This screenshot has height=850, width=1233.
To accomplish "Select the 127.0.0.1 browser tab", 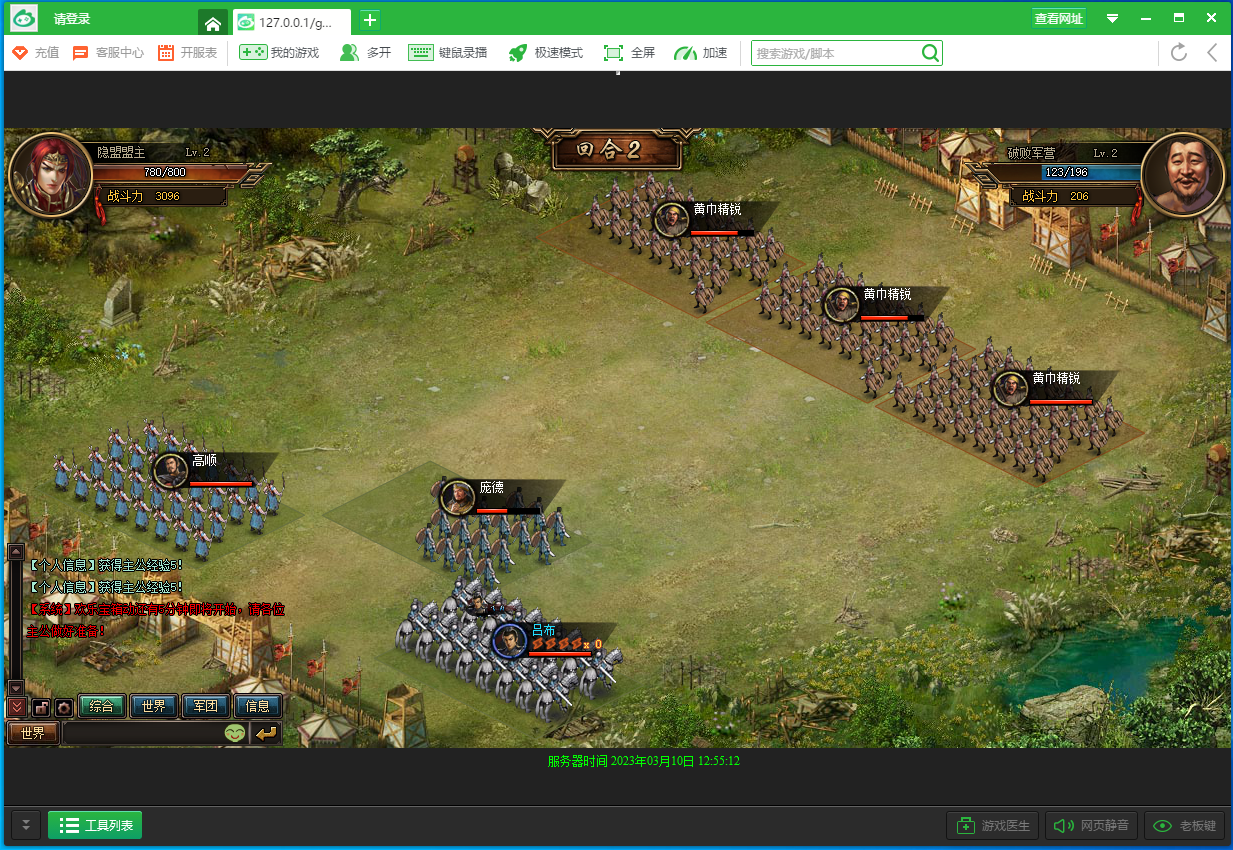I will tap(291, 22).
